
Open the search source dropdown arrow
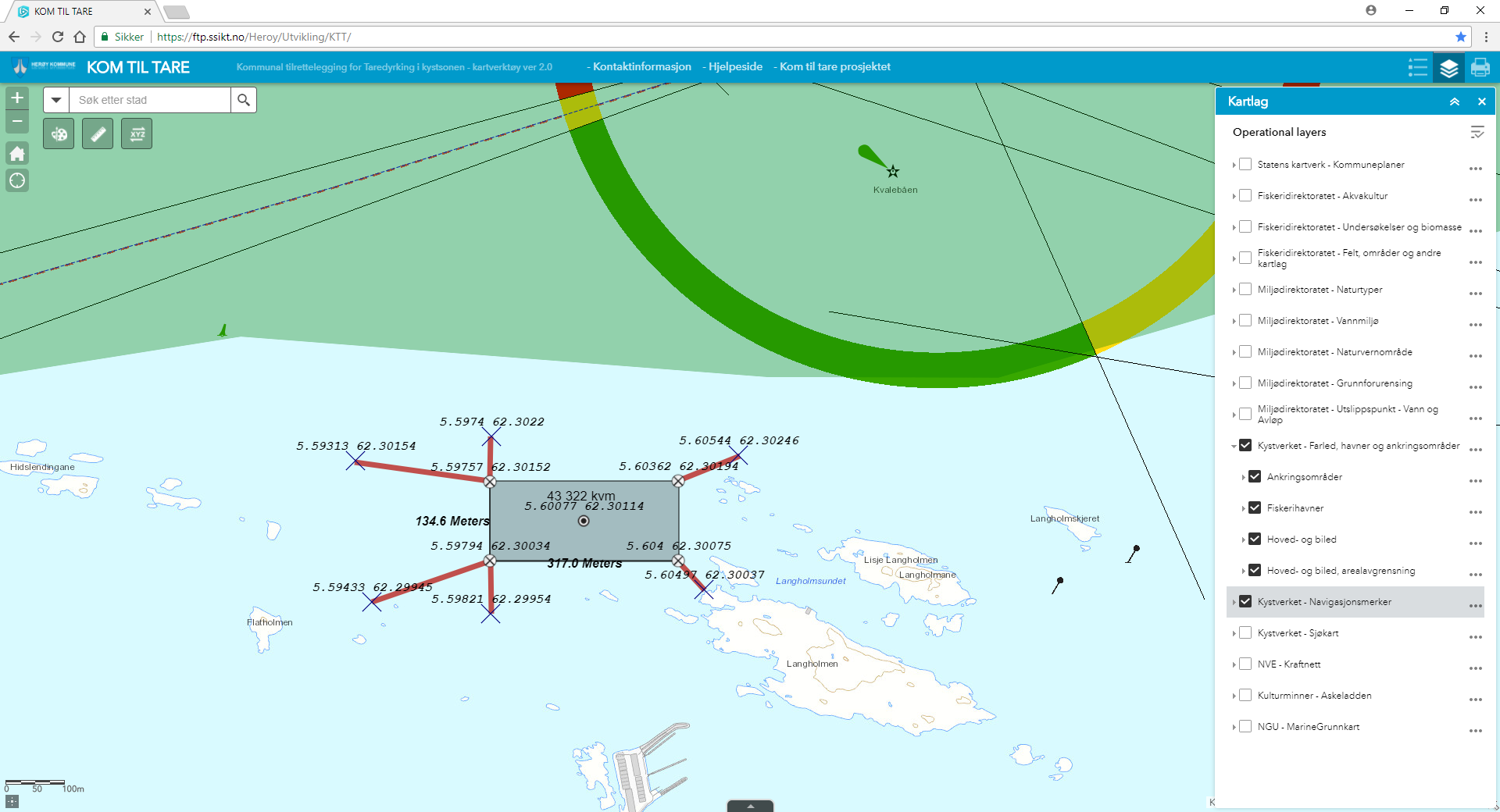point(56,100)
